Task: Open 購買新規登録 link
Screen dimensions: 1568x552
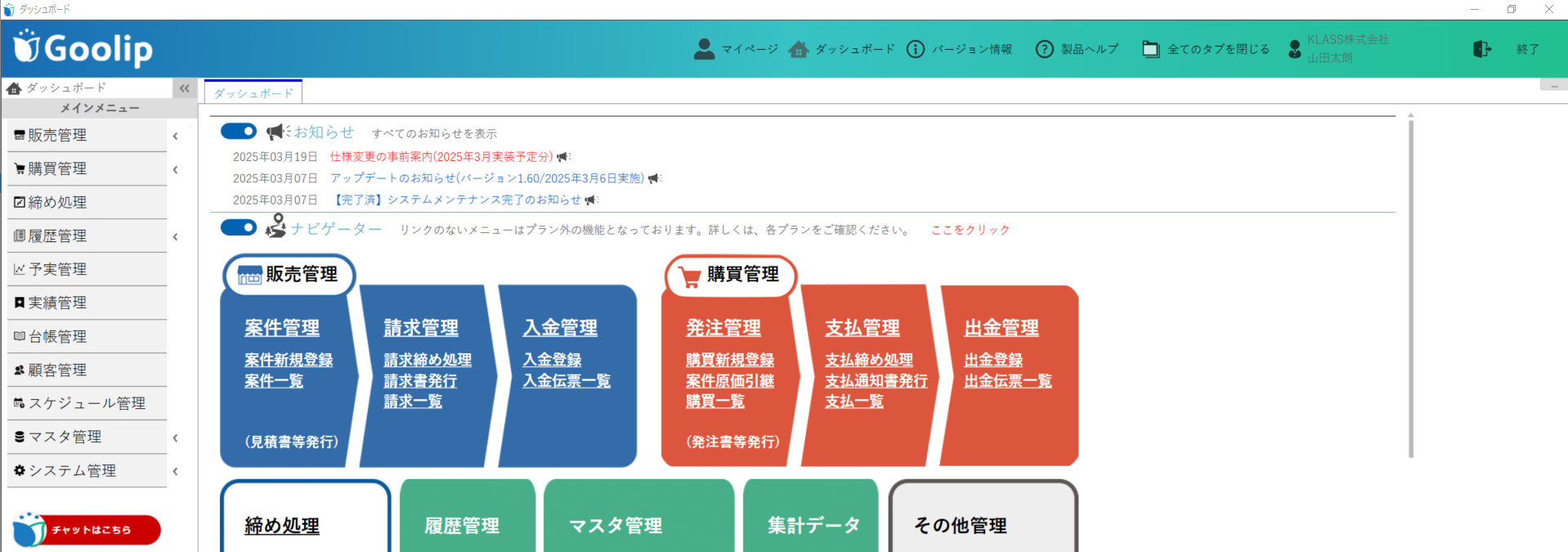Action: (730, 360)
